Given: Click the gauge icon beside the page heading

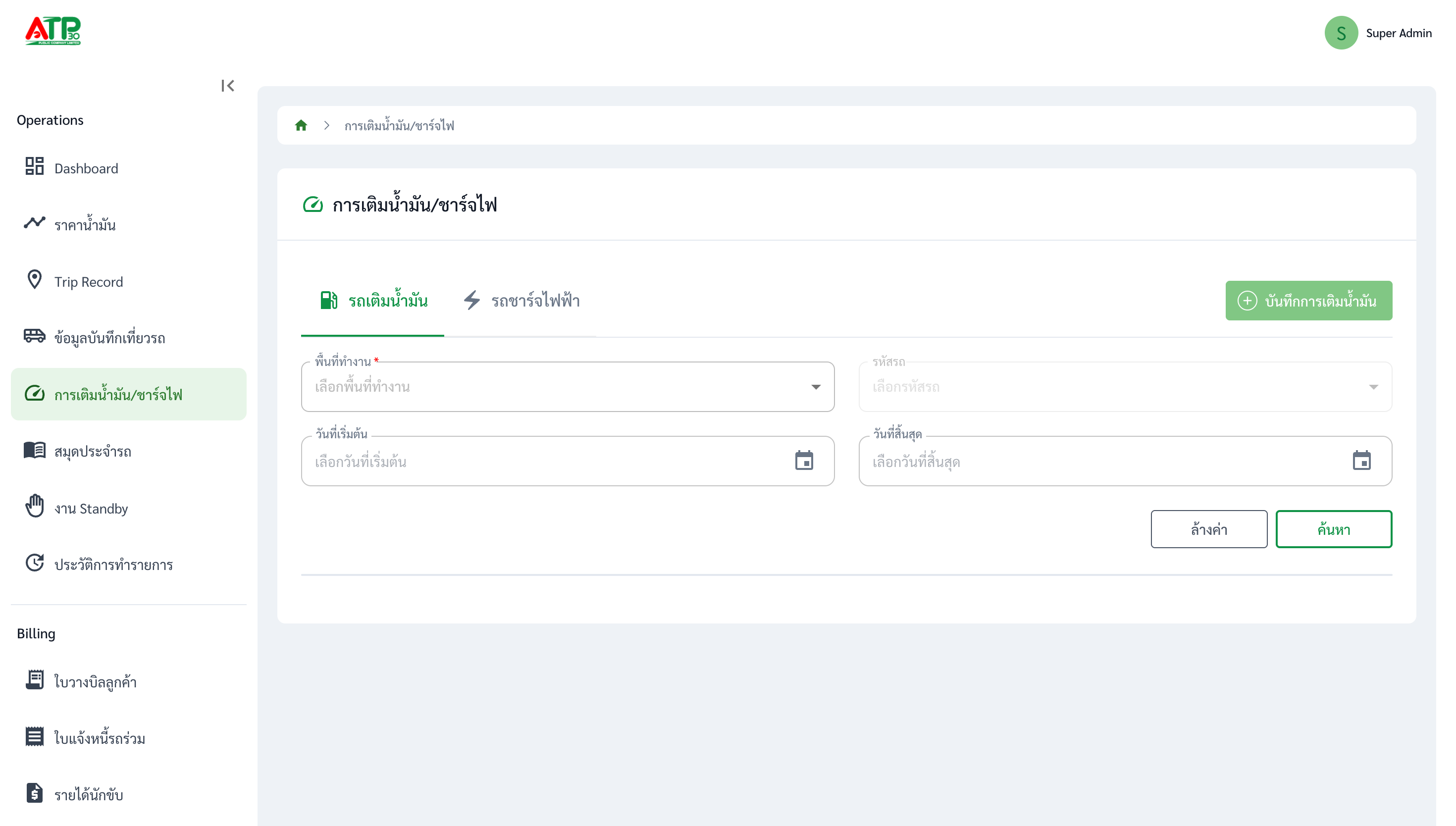Looking at the screenshot, I should click(312, 204).
